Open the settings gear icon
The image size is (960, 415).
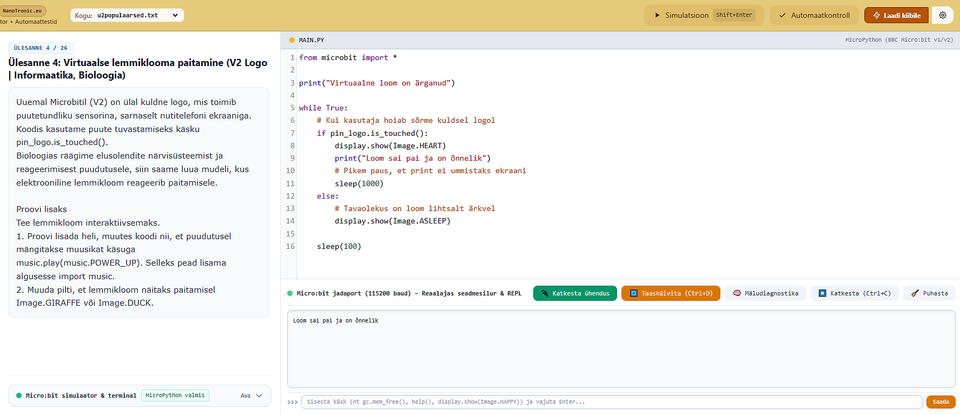coord(942,15)
